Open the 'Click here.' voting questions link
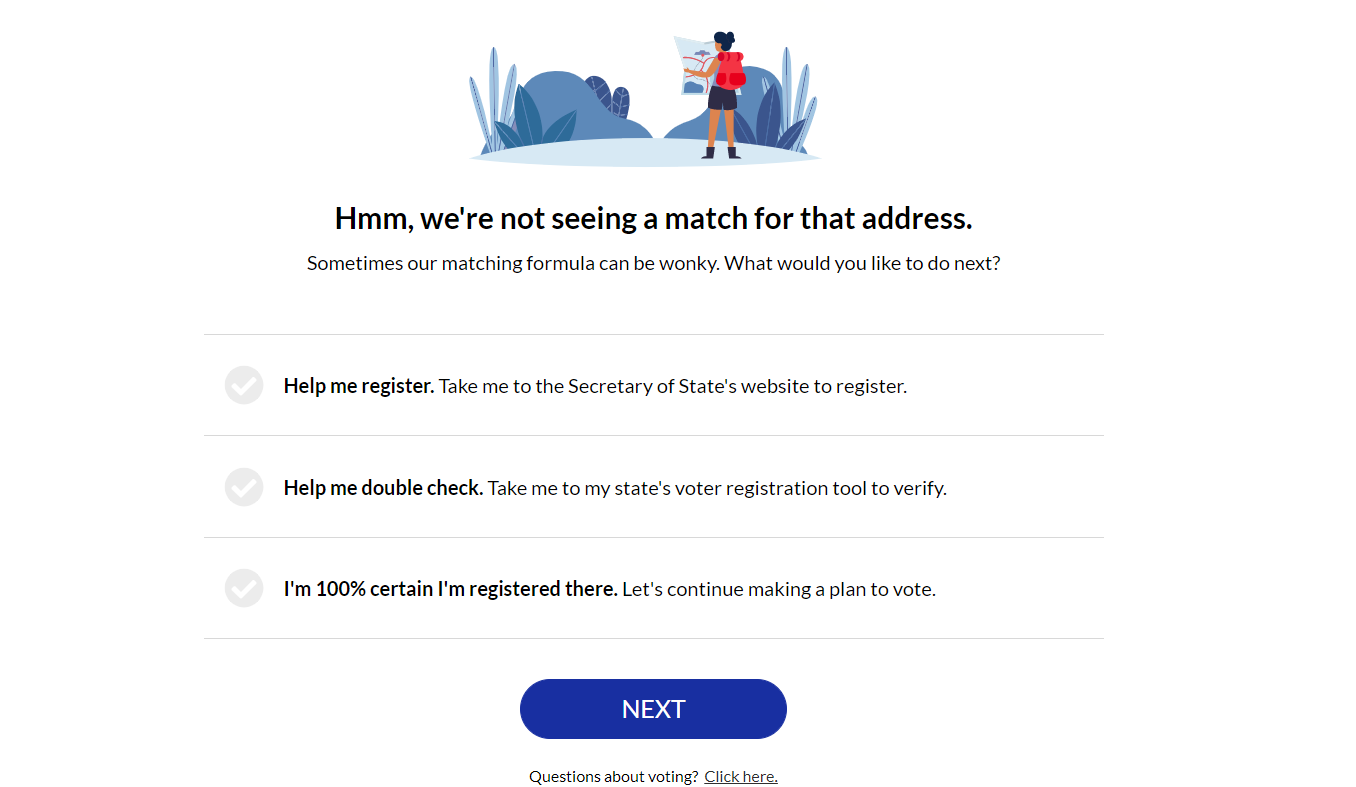 click(x=741, y=777)
